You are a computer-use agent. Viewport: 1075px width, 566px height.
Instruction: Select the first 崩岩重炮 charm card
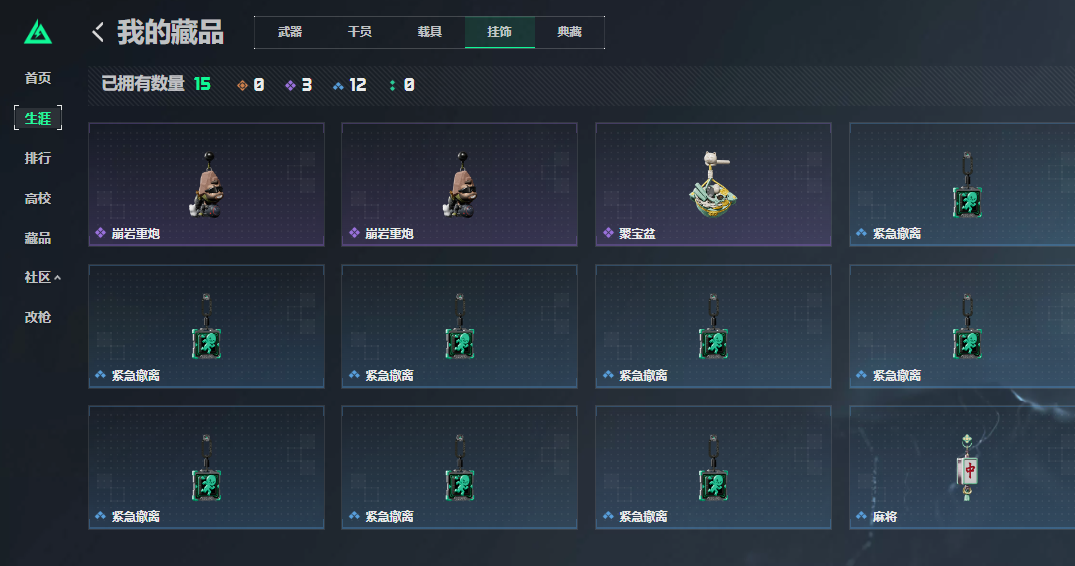[x=206, y=184]
